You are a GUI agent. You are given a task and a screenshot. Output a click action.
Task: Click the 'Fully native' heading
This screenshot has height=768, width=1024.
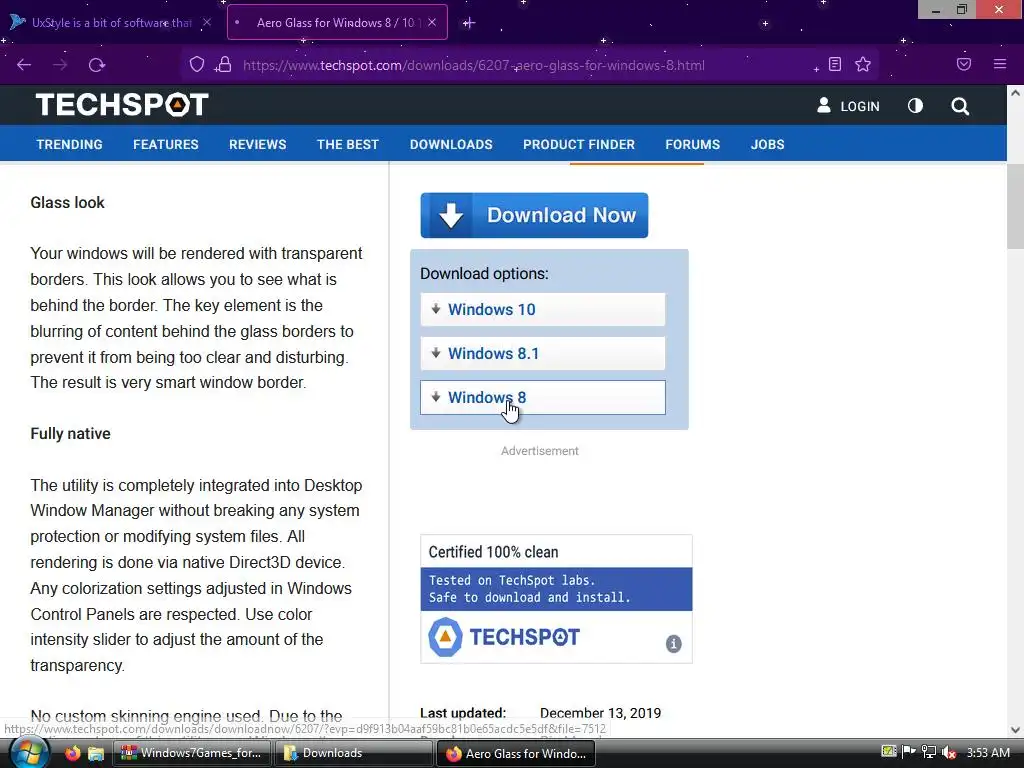click(x=71, y=434)
